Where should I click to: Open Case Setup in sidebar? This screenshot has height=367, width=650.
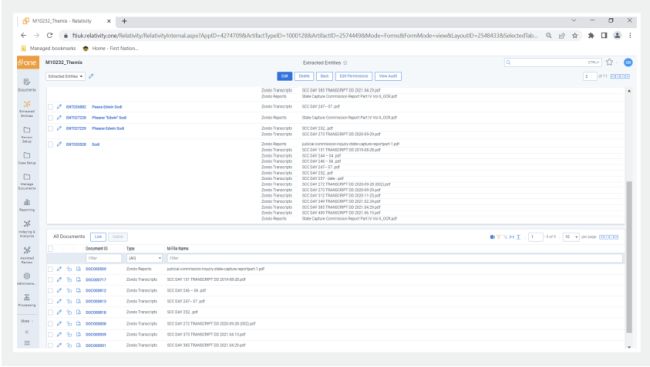(27, 158)
